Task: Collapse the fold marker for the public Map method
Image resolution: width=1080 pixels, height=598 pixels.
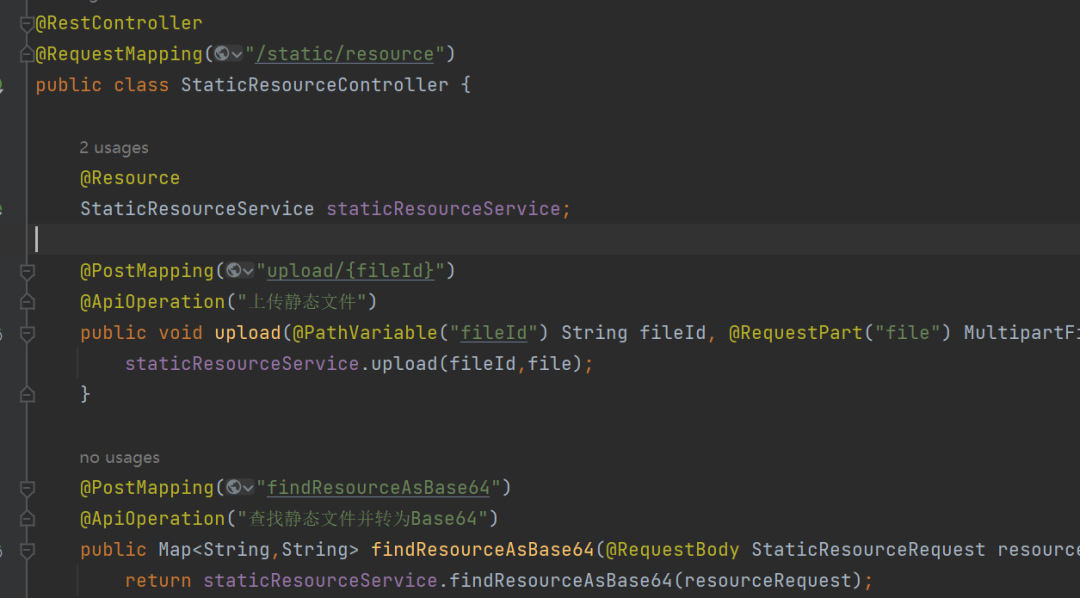Action: pos(27,550)
